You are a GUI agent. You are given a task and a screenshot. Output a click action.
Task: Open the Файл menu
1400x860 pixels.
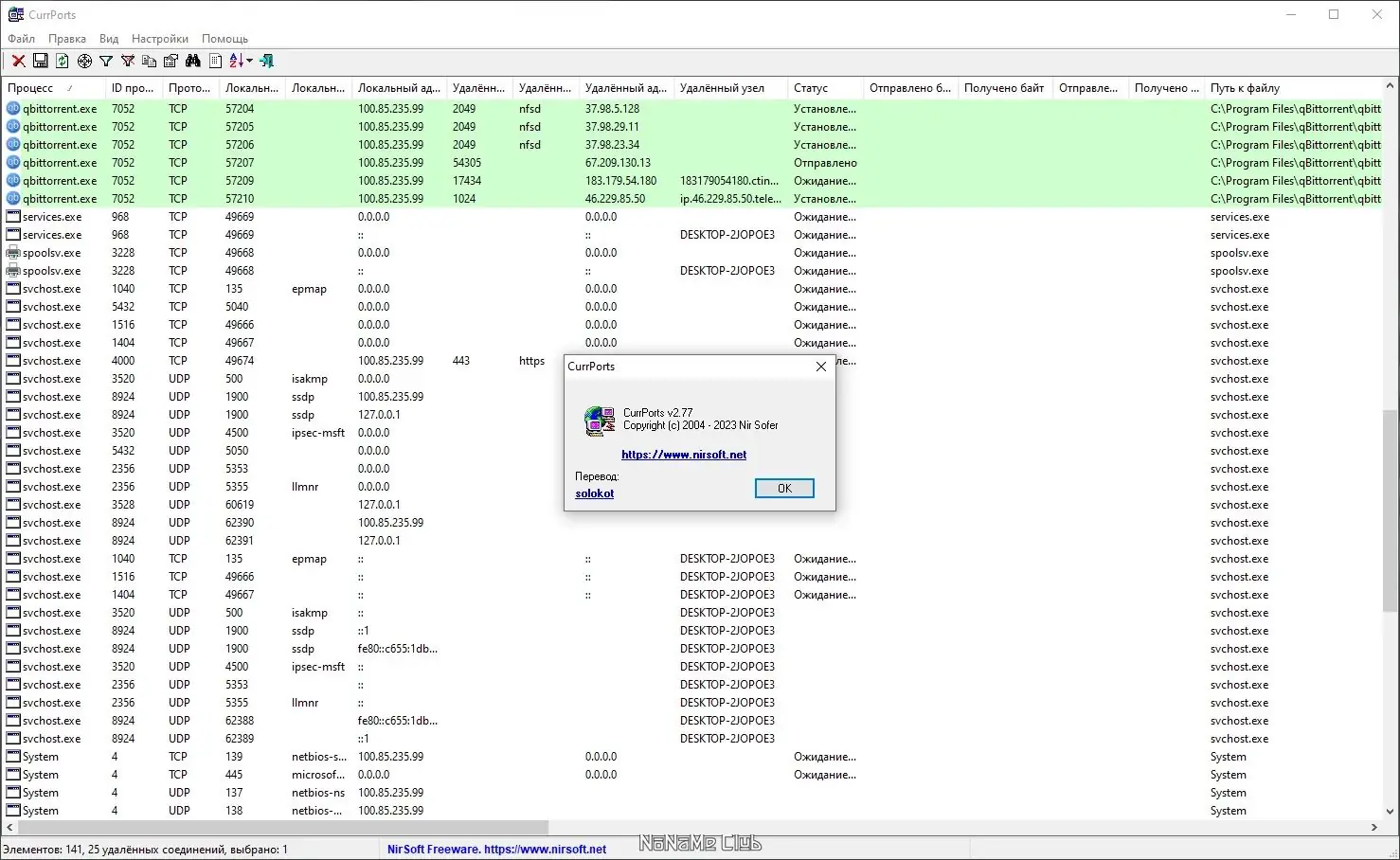click(21, 39)
